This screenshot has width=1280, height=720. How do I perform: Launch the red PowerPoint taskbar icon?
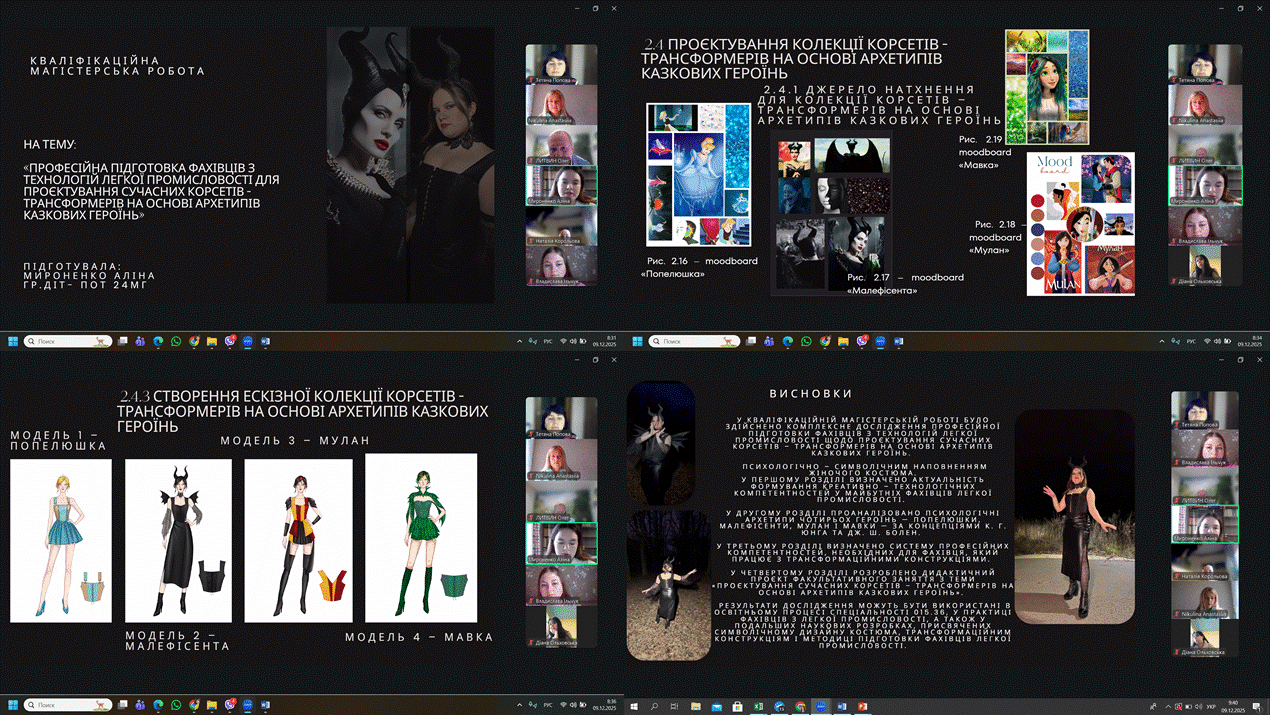tap(862, 707)
